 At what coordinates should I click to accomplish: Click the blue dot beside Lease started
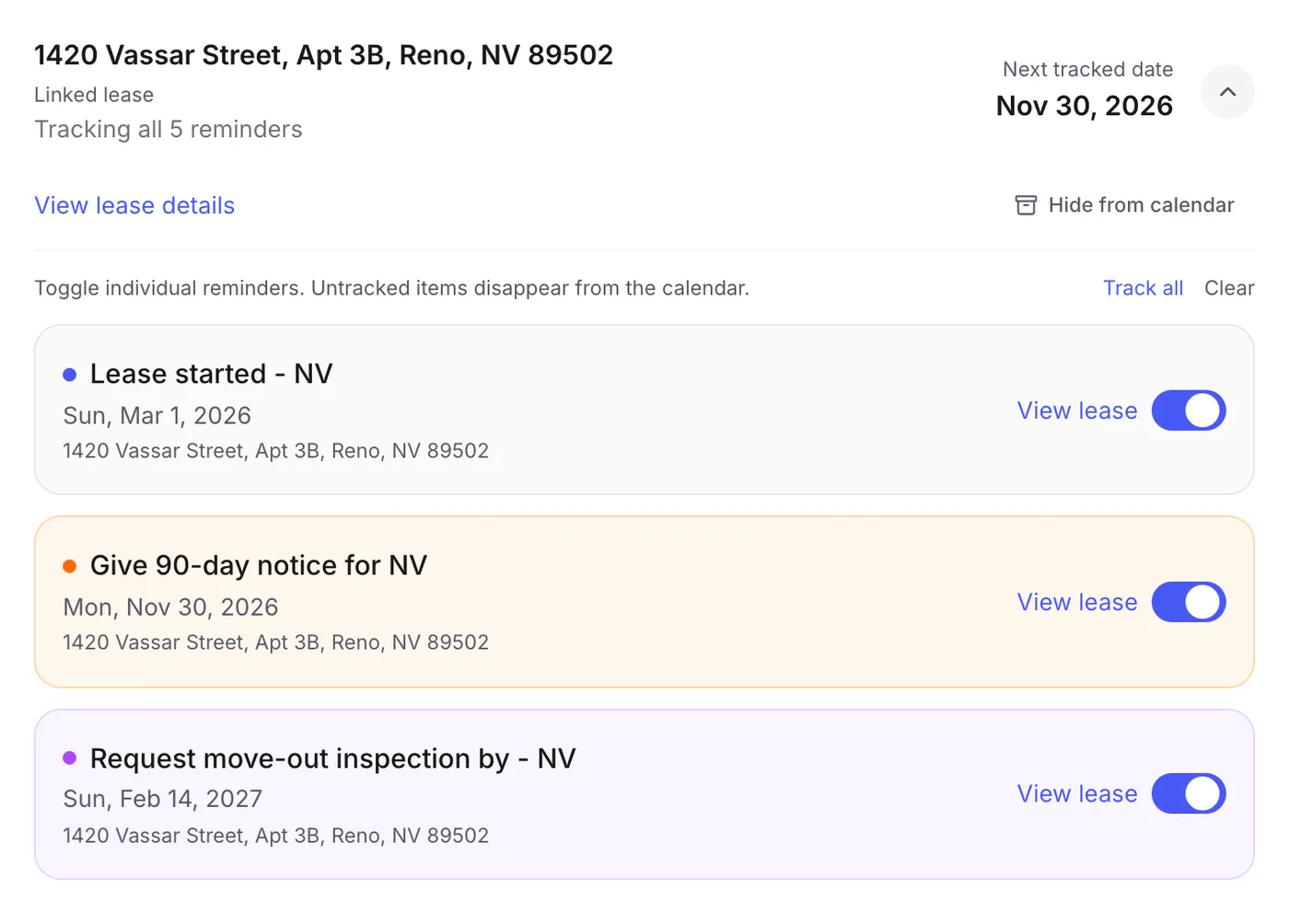[x=69, y=375]
